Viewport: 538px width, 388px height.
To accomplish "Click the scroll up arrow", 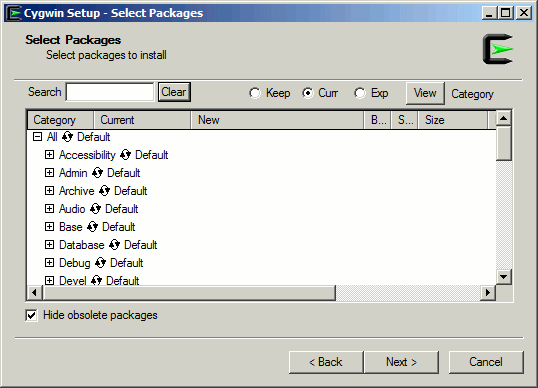I will tap(504, 119).
